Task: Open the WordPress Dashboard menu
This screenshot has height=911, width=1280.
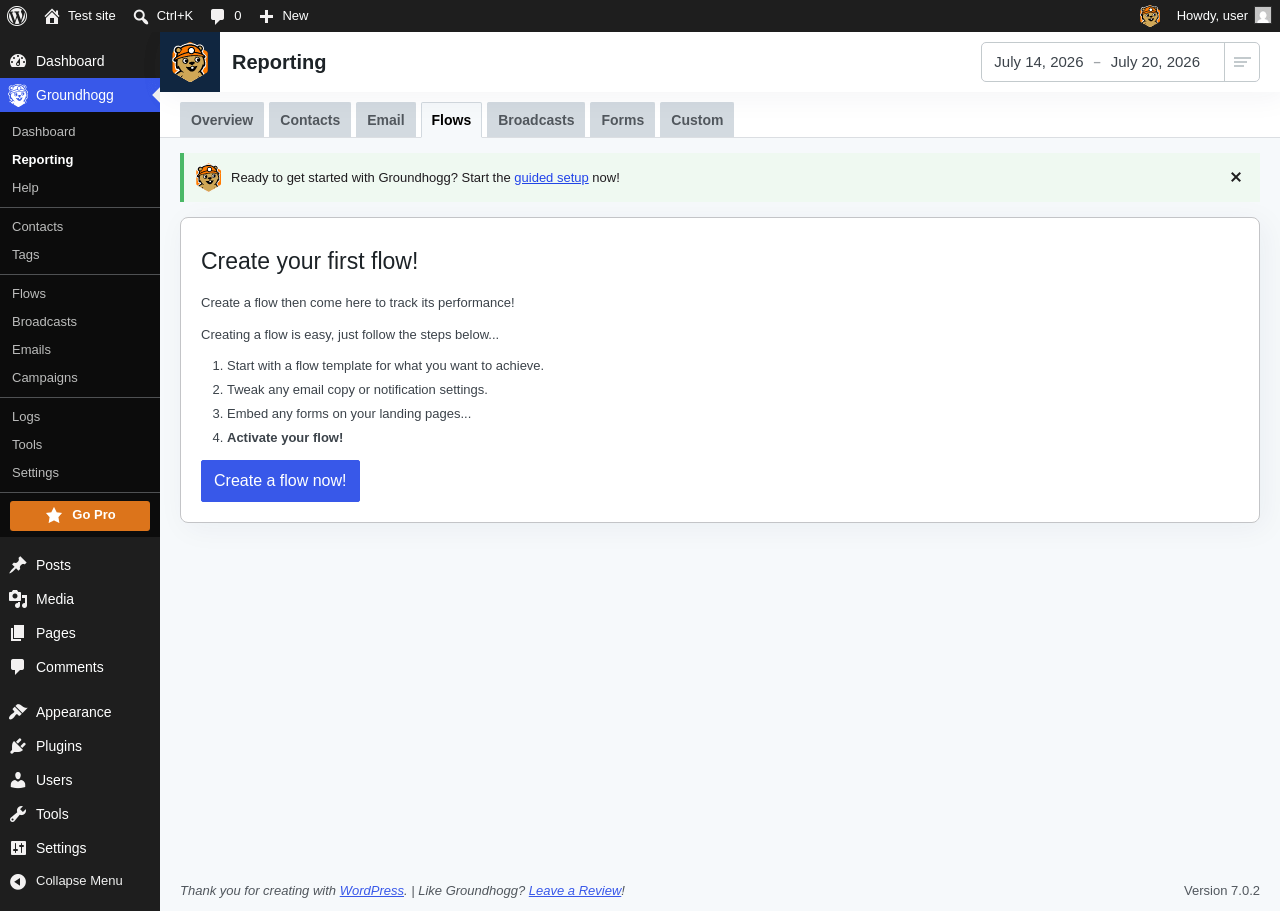Action: [x=80, y=61]
